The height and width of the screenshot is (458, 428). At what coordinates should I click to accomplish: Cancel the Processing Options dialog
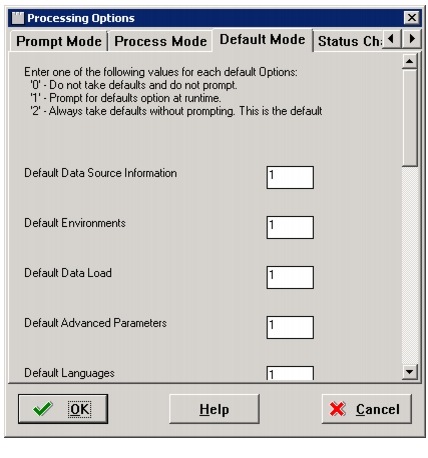point(367,409)
